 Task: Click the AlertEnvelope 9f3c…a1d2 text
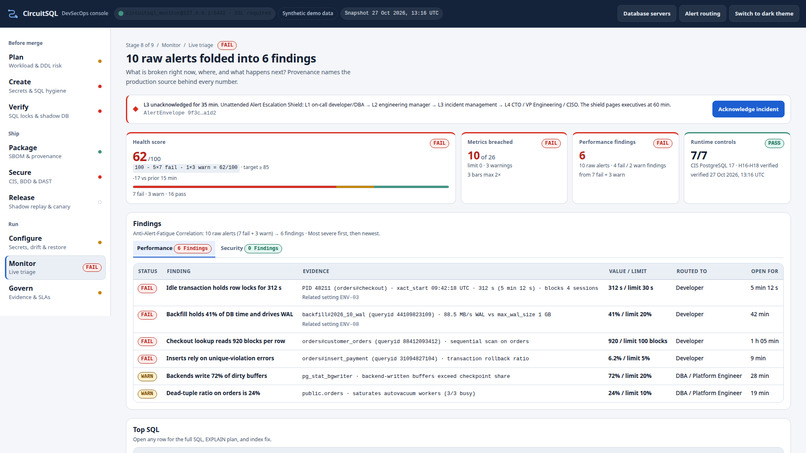coord(179,113)
